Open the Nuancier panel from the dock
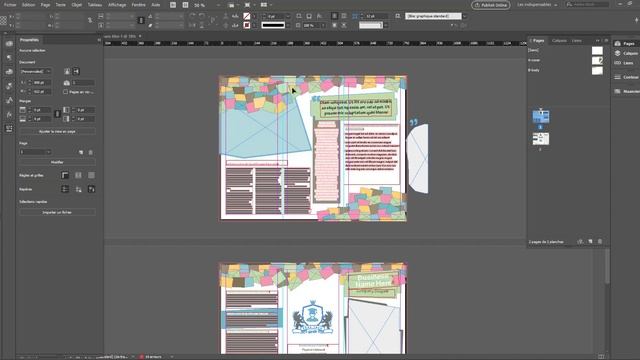Screen dimensions: 640x360 click(627, 91)
